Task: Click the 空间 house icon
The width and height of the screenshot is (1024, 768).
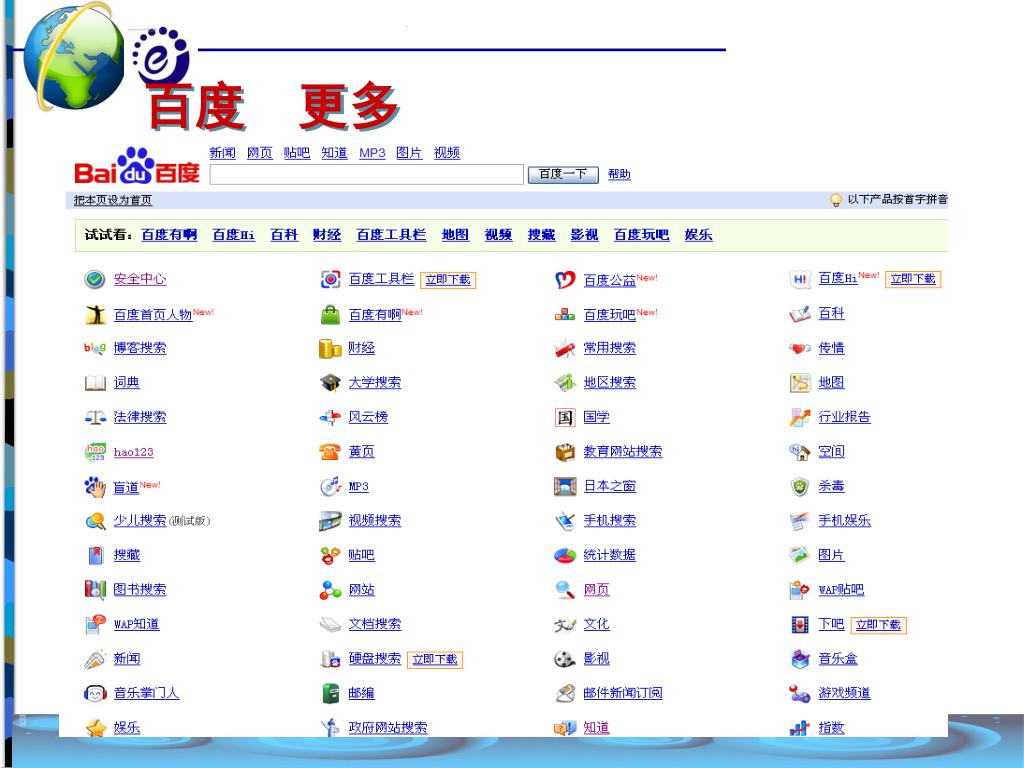Action: point(800,452)
